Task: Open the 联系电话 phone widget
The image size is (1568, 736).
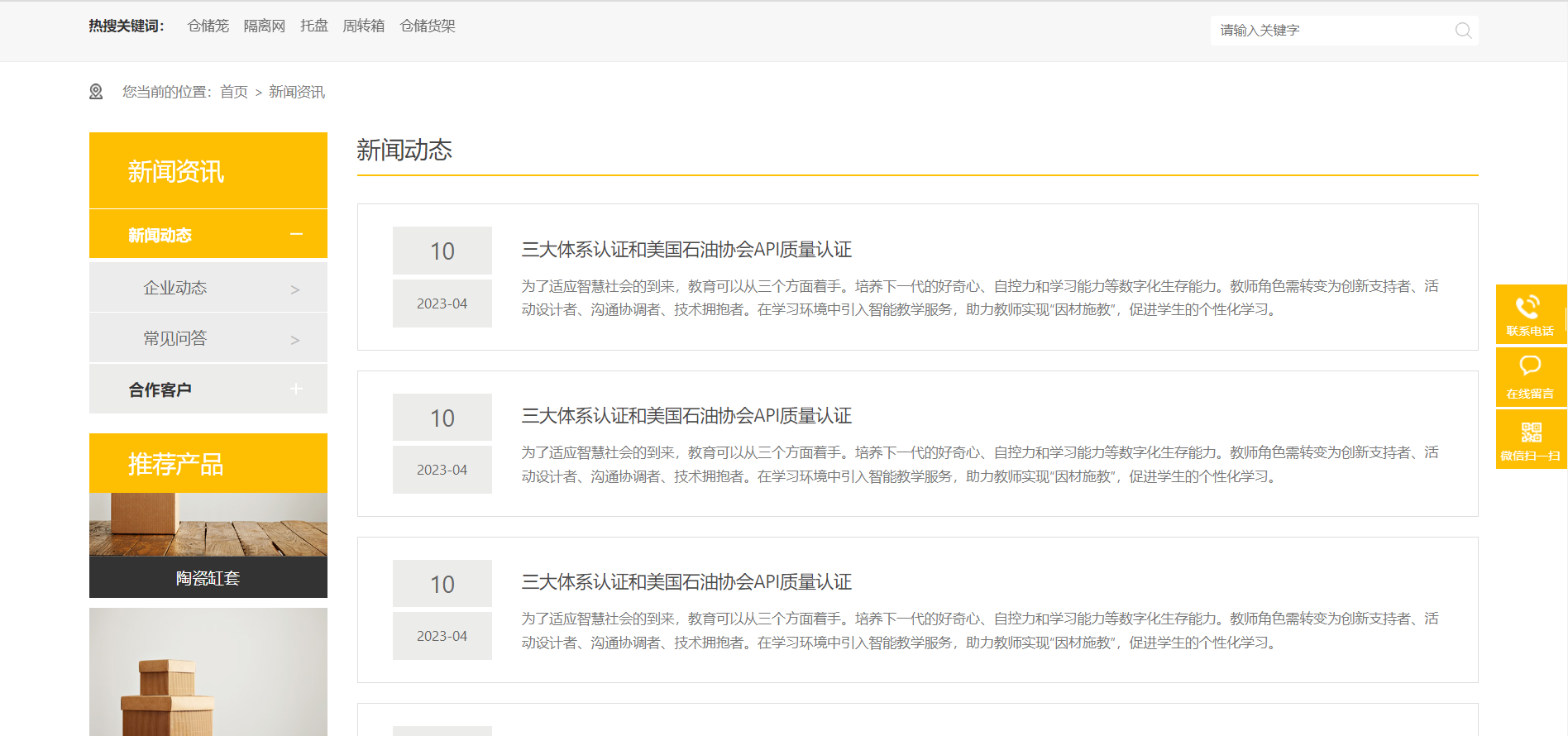Action: (x=1530, y=314)
